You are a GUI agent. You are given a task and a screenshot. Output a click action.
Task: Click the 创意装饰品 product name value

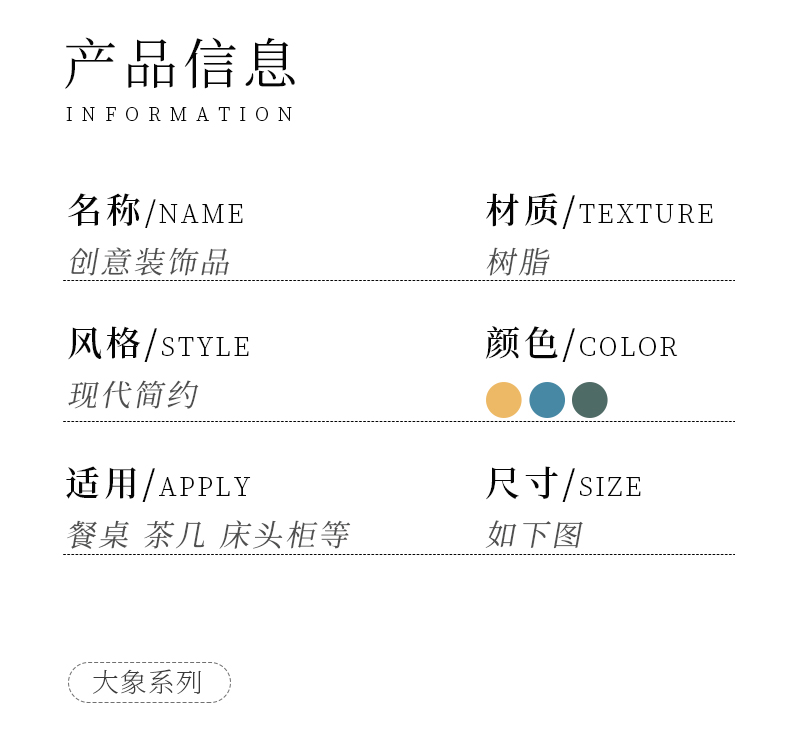click(x=149, y=262)
